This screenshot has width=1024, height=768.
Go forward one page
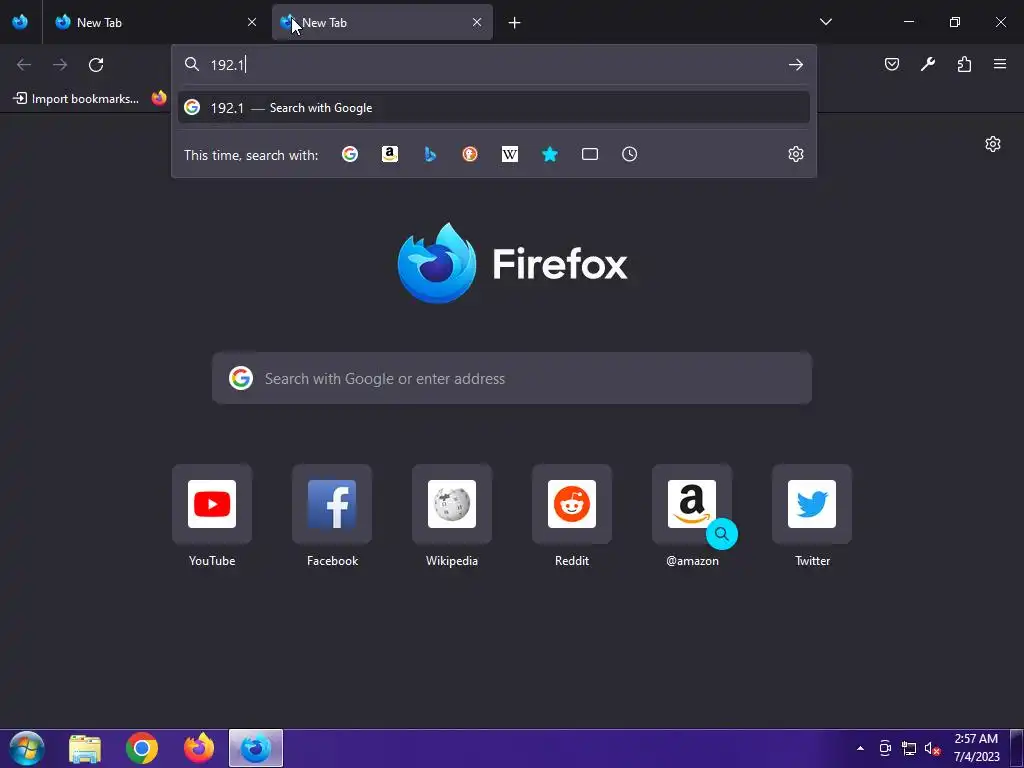[x=60, y=65]
